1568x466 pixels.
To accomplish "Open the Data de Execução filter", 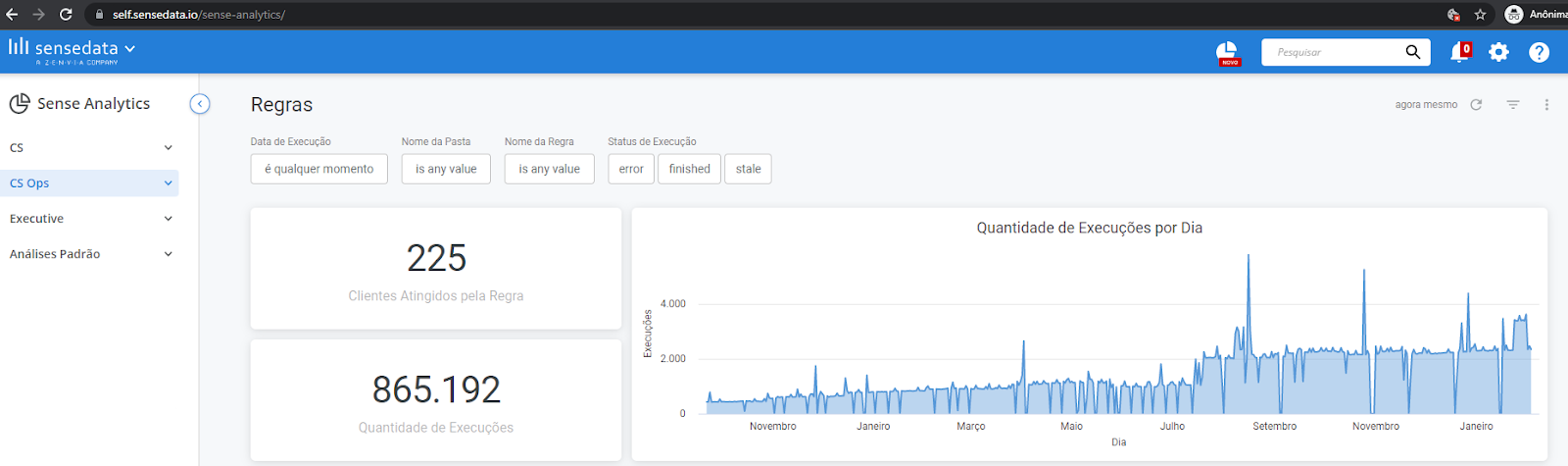I will pyautogui.click(x=319, y=169).
